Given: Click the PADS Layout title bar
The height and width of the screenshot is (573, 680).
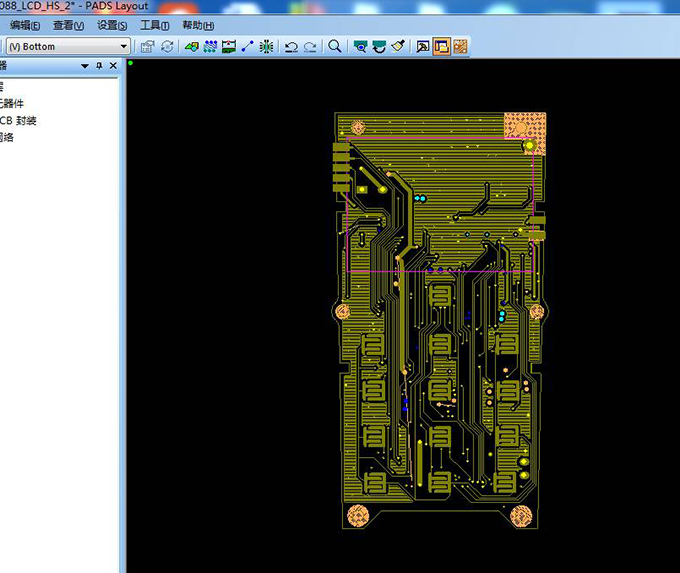Looking at the screenshot, I should (340, 7).
